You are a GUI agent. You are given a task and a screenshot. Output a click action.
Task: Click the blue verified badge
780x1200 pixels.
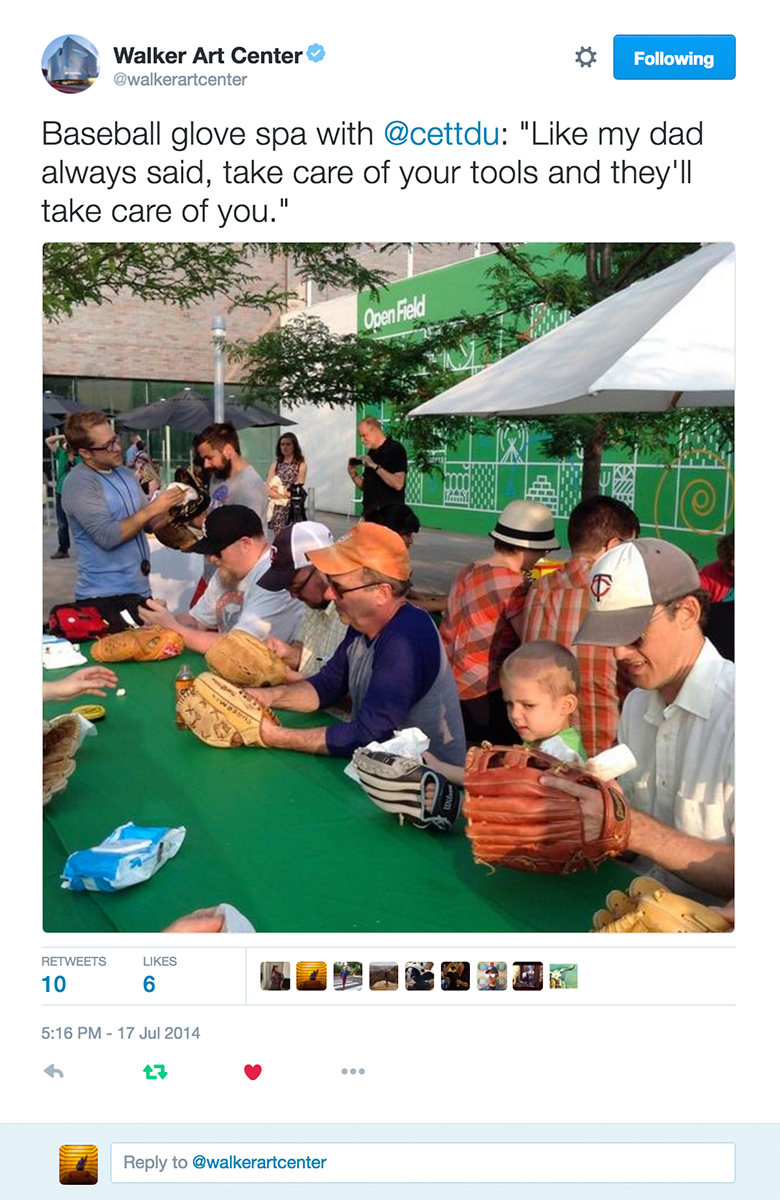click(316, 54)
